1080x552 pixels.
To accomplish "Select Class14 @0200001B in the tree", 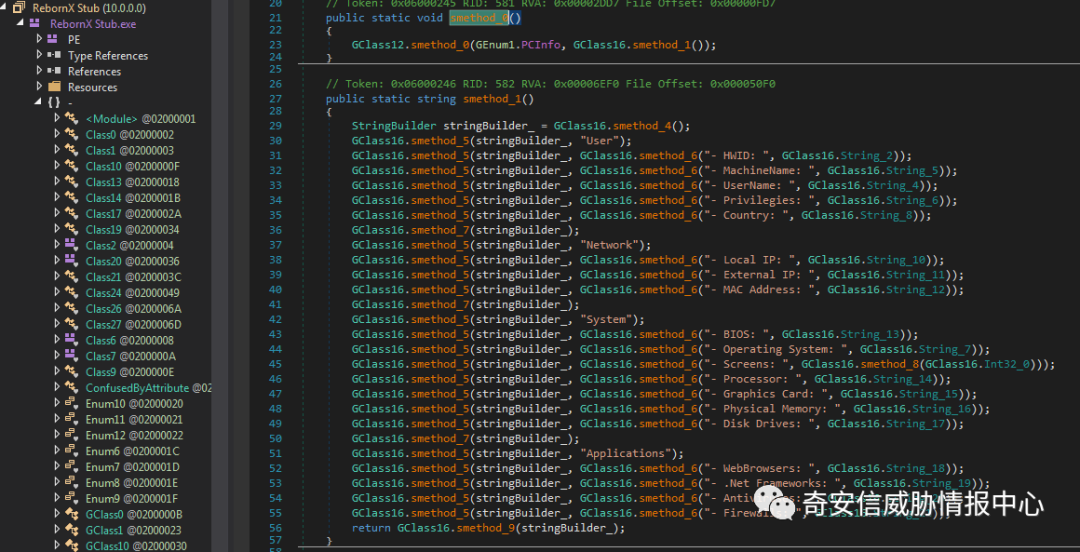I will tap(133, 198).
